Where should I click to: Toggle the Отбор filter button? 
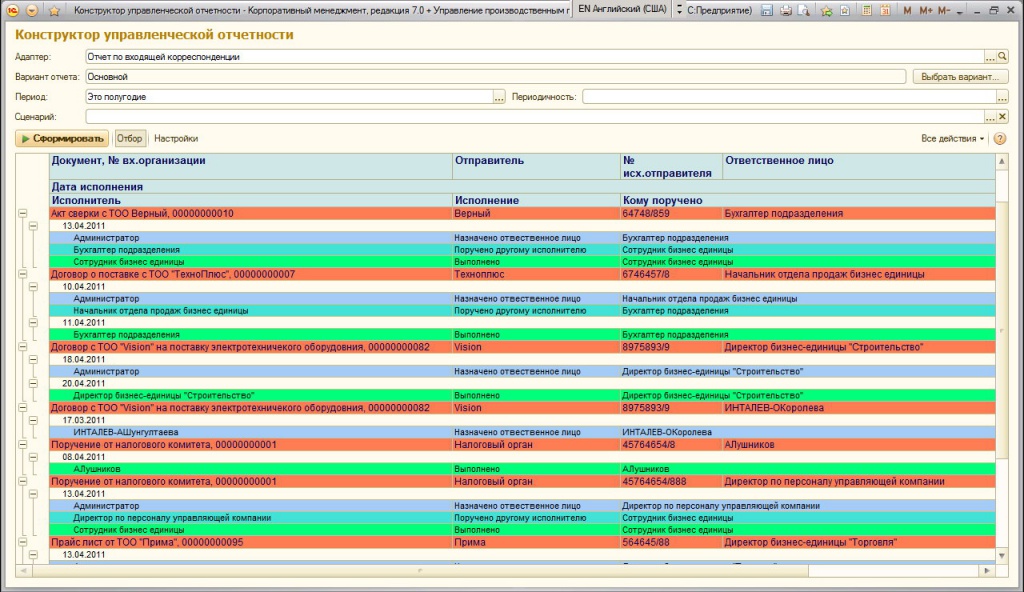coord(129,139)
